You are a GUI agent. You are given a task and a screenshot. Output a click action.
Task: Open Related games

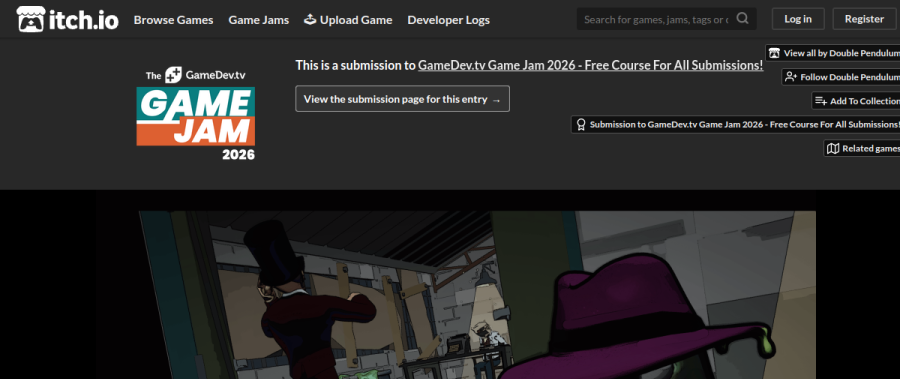pos(862,149)
